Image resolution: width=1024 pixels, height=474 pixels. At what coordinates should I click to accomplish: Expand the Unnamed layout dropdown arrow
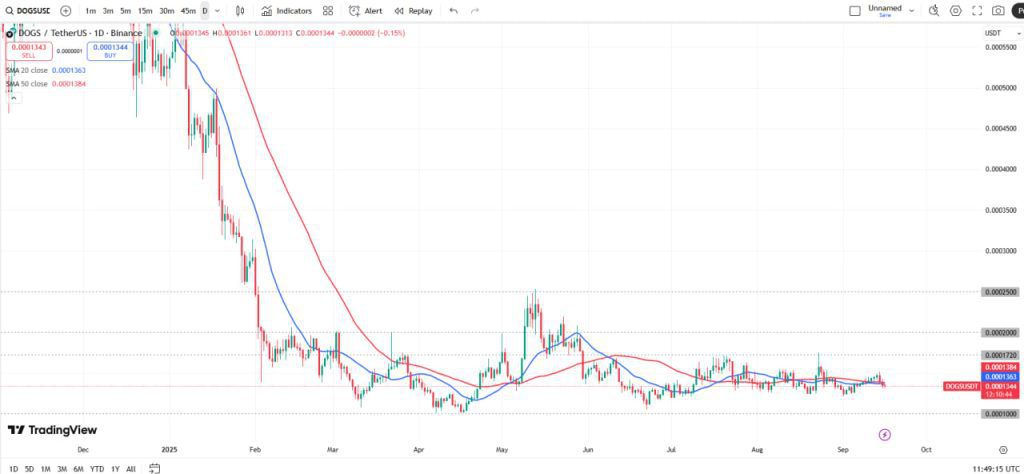pos(911,11)
